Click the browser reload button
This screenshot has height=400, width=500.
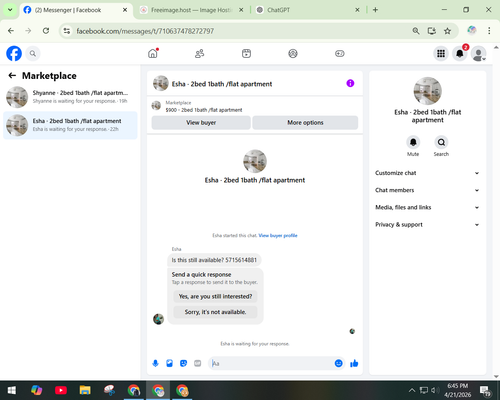46,31
